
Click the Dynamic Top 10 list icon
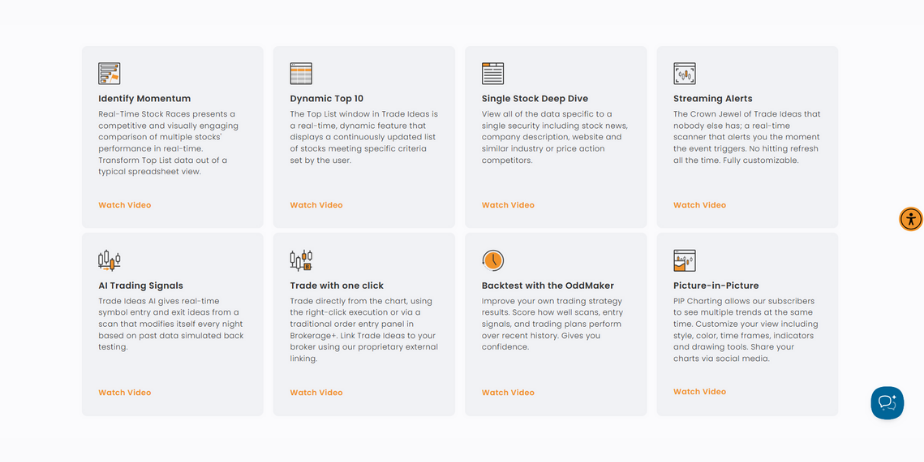(x=301, y=73)
